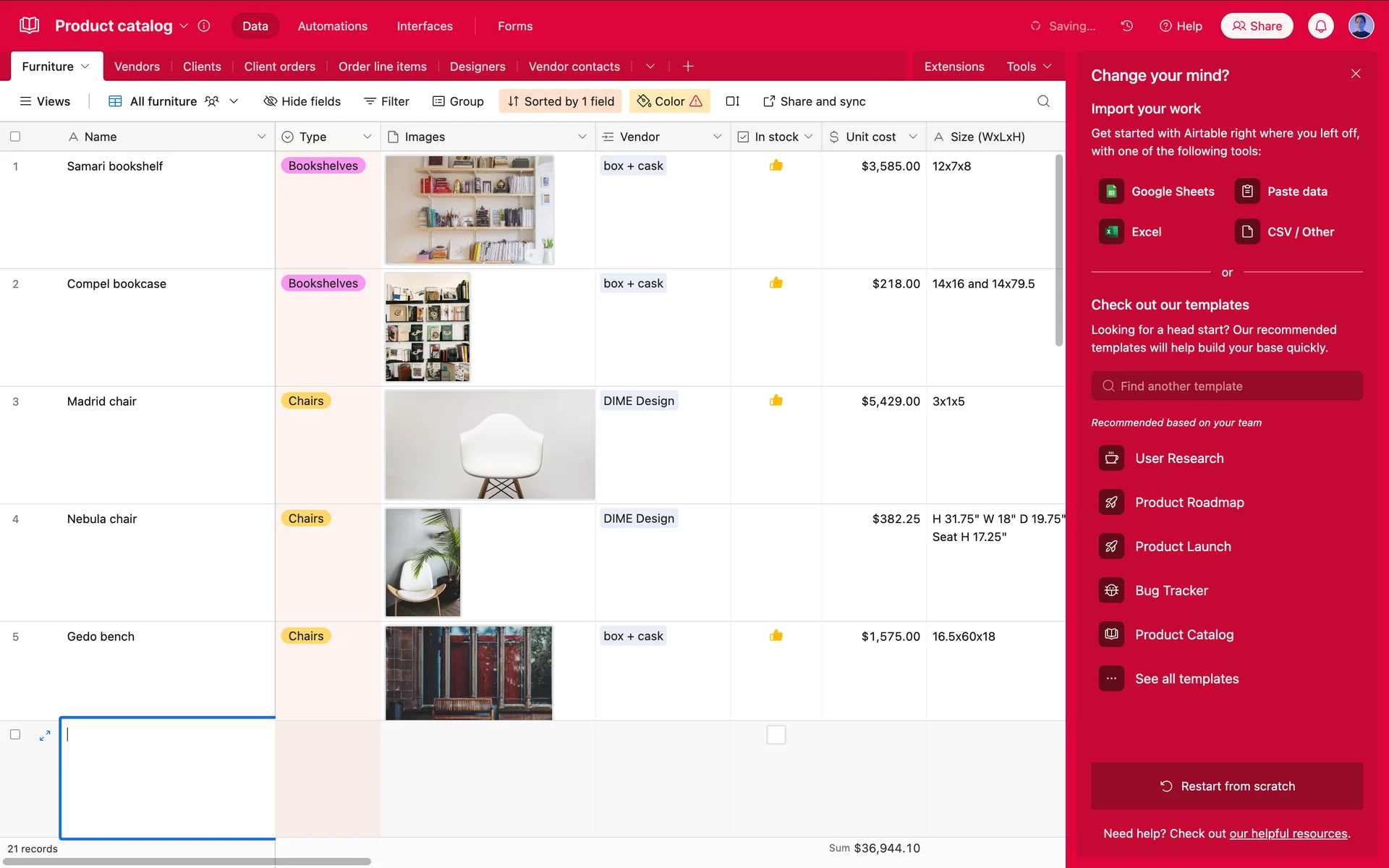Add a new table with the plus icon
The width and height of the screenshot is (1389, 868).
pyautogui.click(x=688, y=67)
